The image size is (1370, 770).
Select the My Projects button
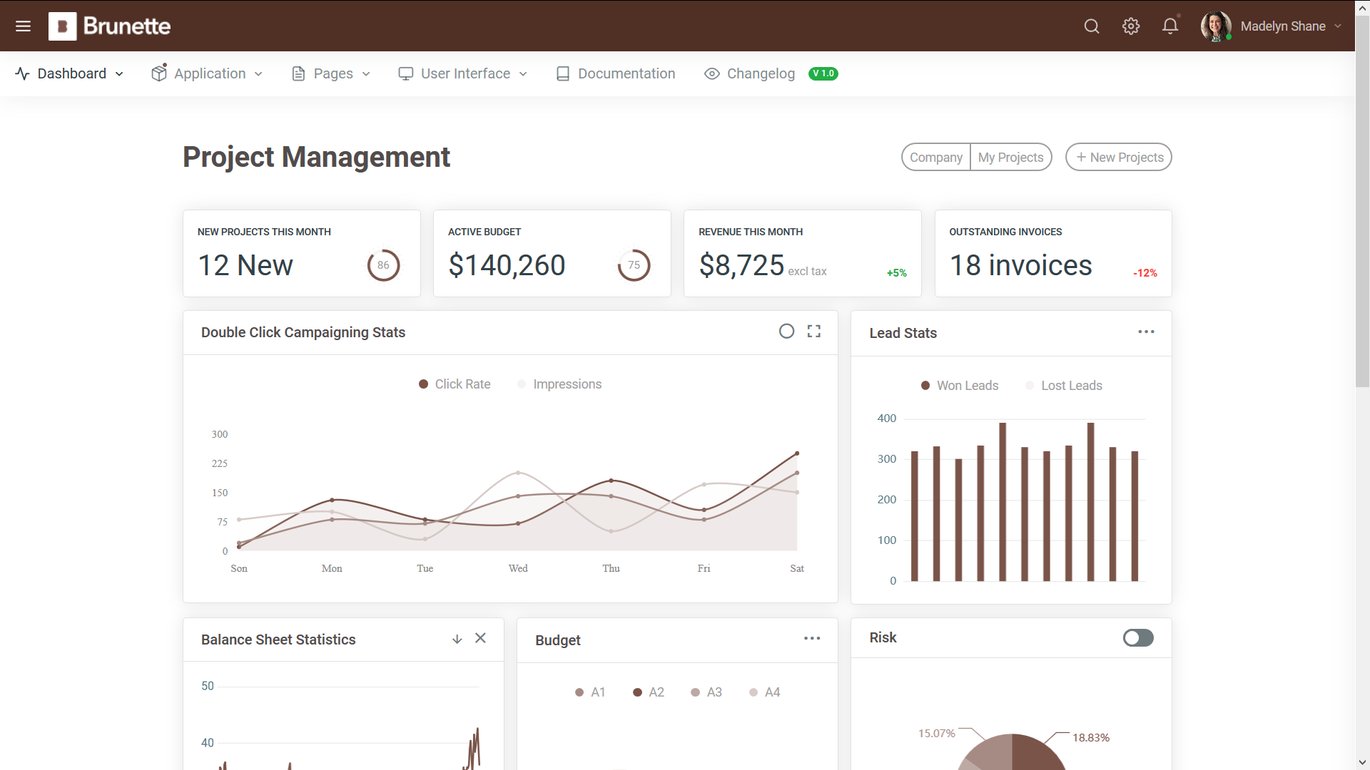point(1011,157)
